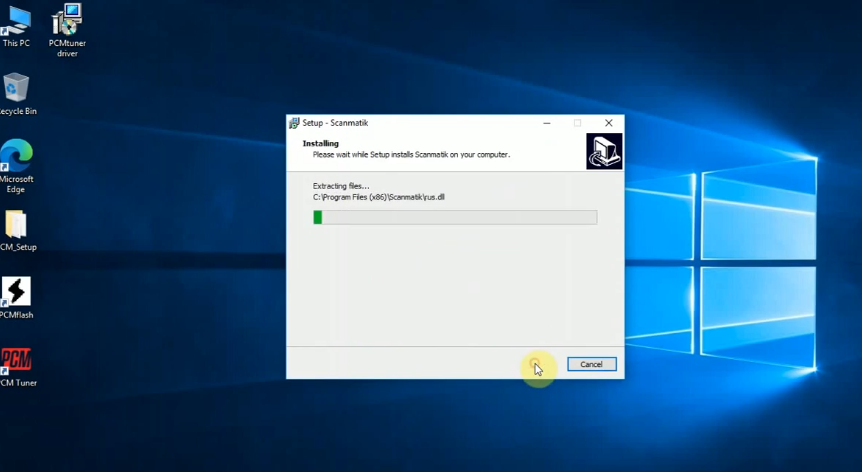Click the Setup title bar installer icon
Screen dimensions: 862x472
click(x=294, y=123)
